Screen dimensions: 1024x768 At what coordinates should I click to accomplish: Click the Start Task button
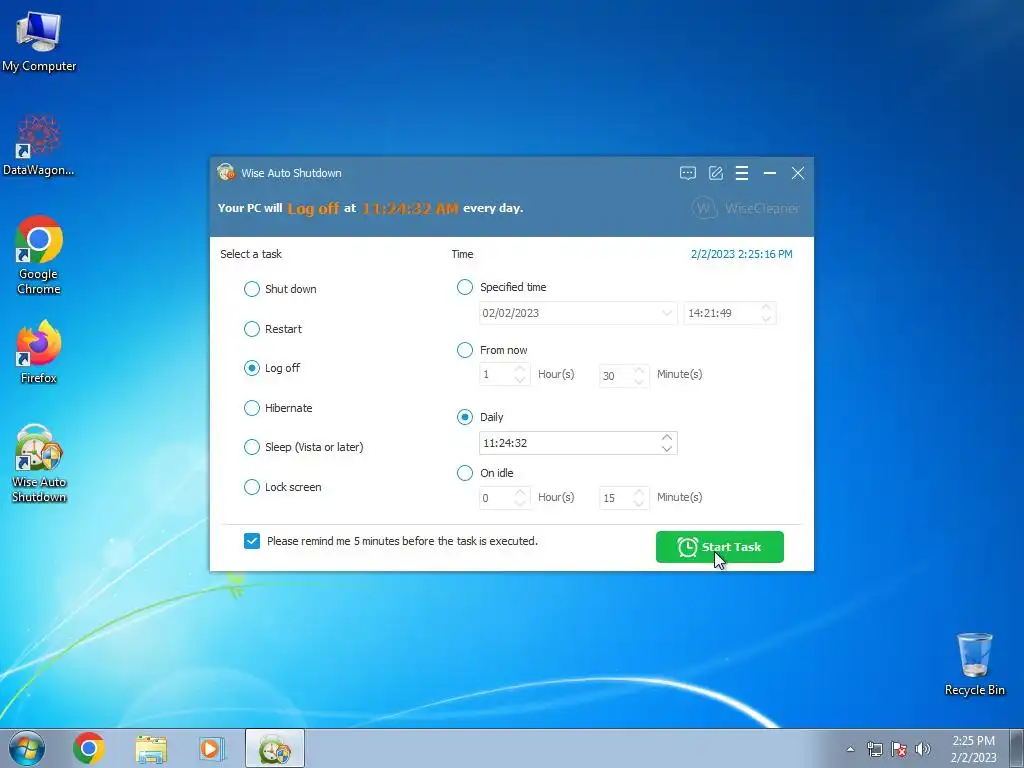pyautogui.click(x=720, y=547)
